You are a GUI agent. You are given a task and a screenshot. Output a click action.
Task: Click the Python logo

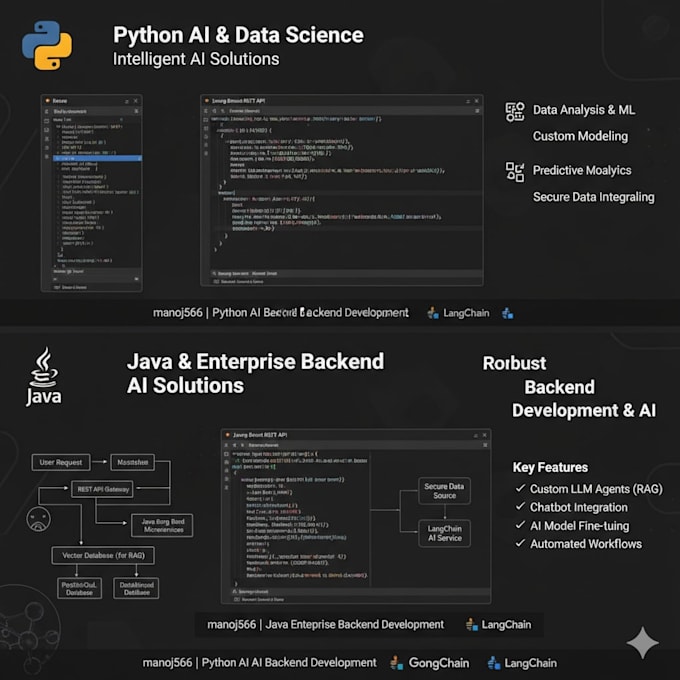point(47,45)
